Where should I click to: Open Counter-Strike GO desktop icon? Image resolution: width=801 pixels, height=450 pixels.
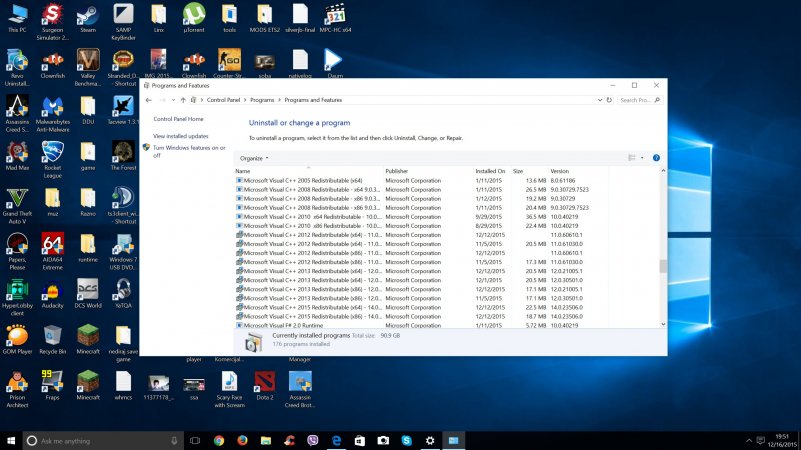pyautogui.click(x=229, y=63)
